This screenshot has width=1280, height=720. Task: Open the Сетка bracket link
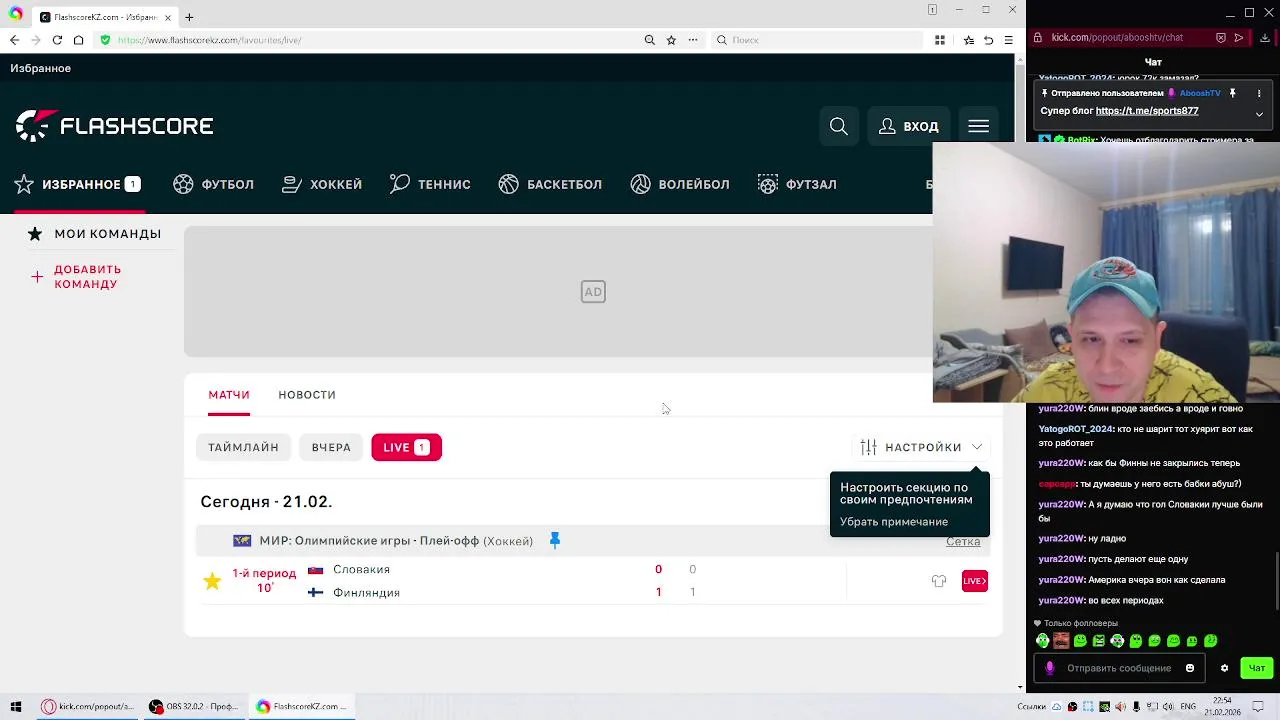[x=963, y=541]
